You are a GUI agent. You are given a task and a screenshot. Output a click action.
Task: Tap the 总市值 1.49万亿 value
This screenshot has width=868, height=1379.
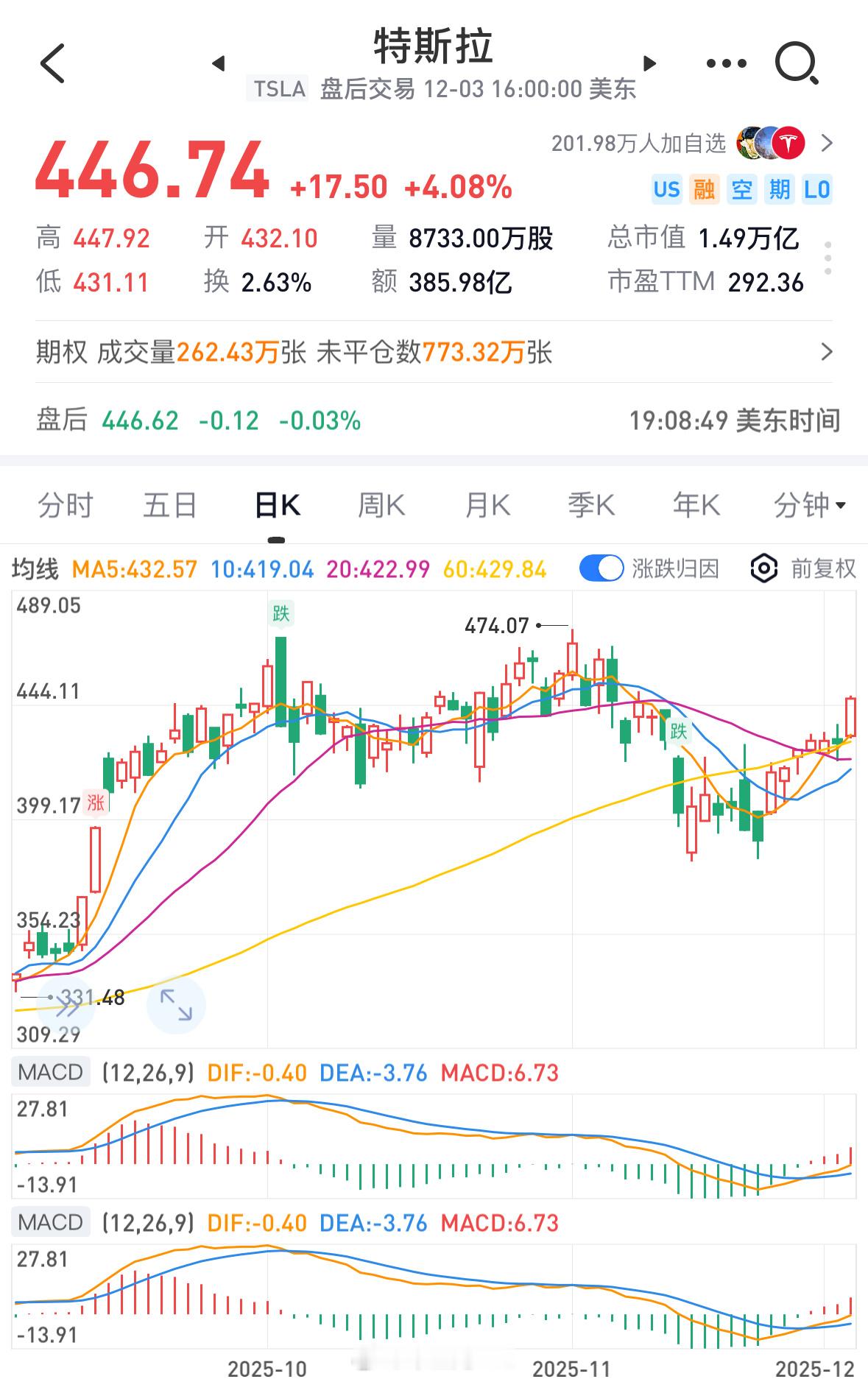pyautogui.click(x=703, y=238)
